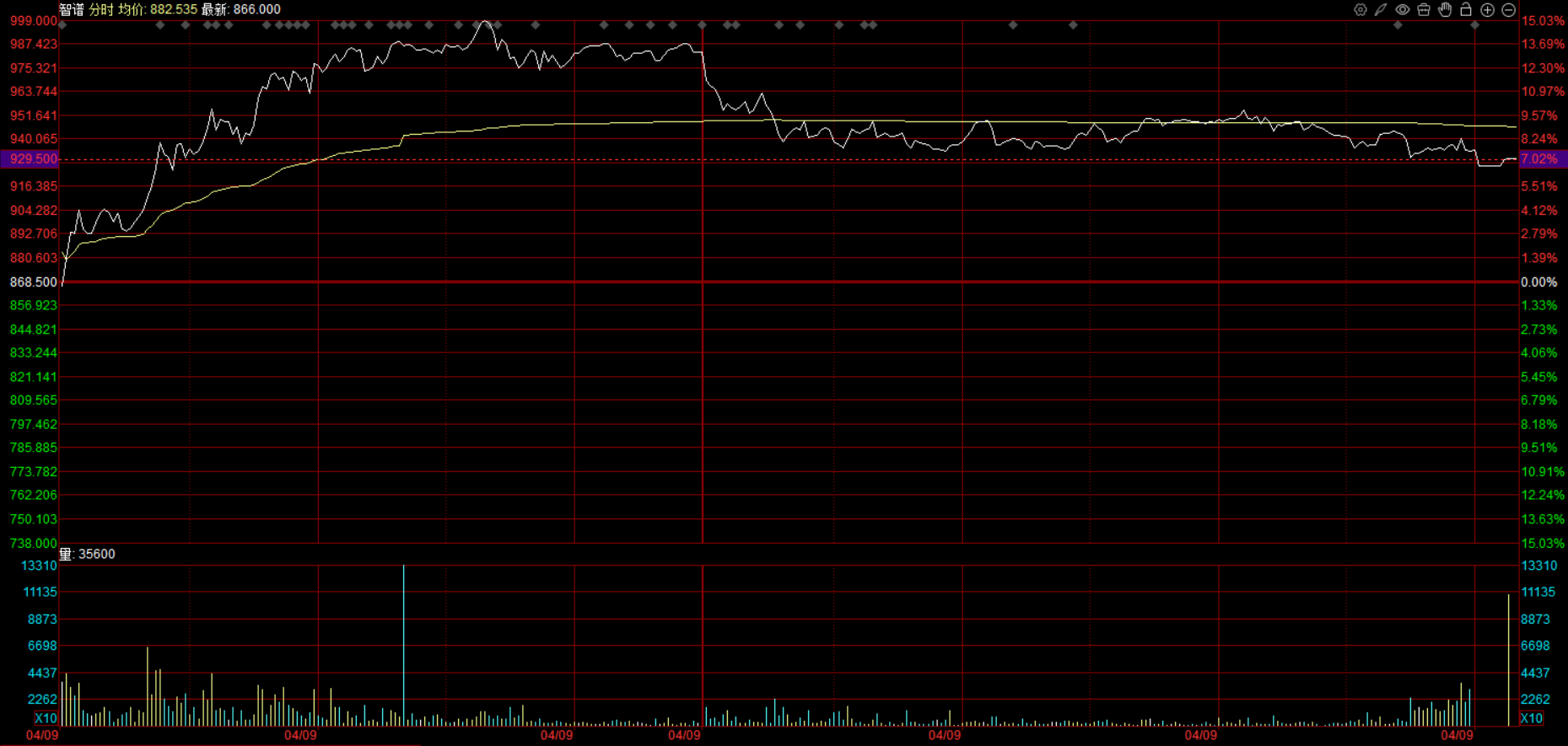
Task: Zoom in with the plus icon
Action: (1488, 10)
